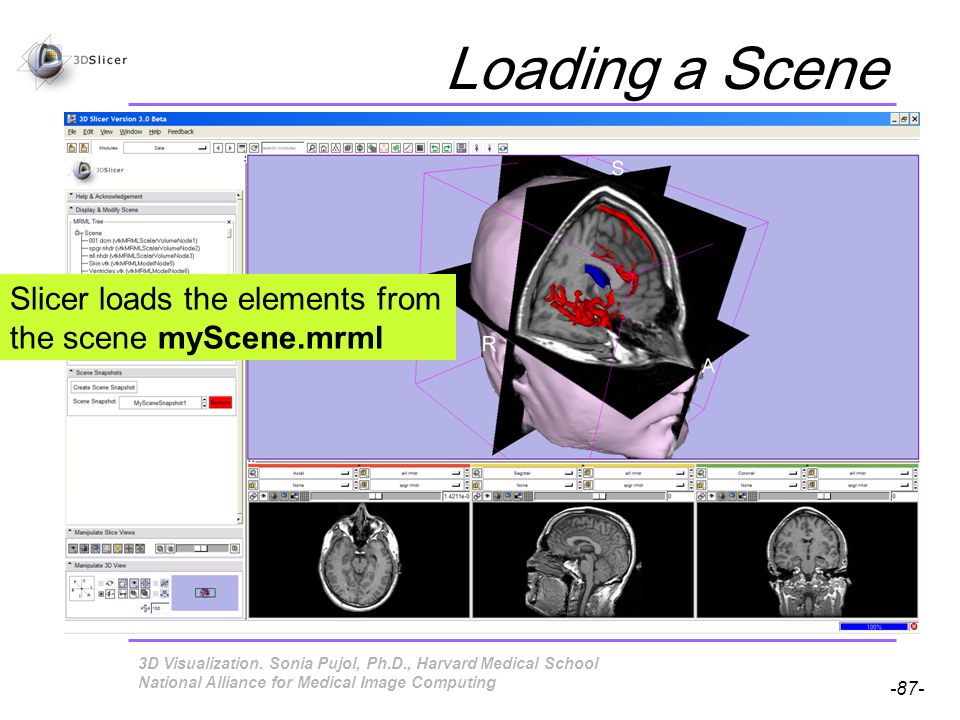Toggle the eye visibility icon in coronal viewer
The width and height of the screenshot is (960, 720).
click(x=711, y=496)
